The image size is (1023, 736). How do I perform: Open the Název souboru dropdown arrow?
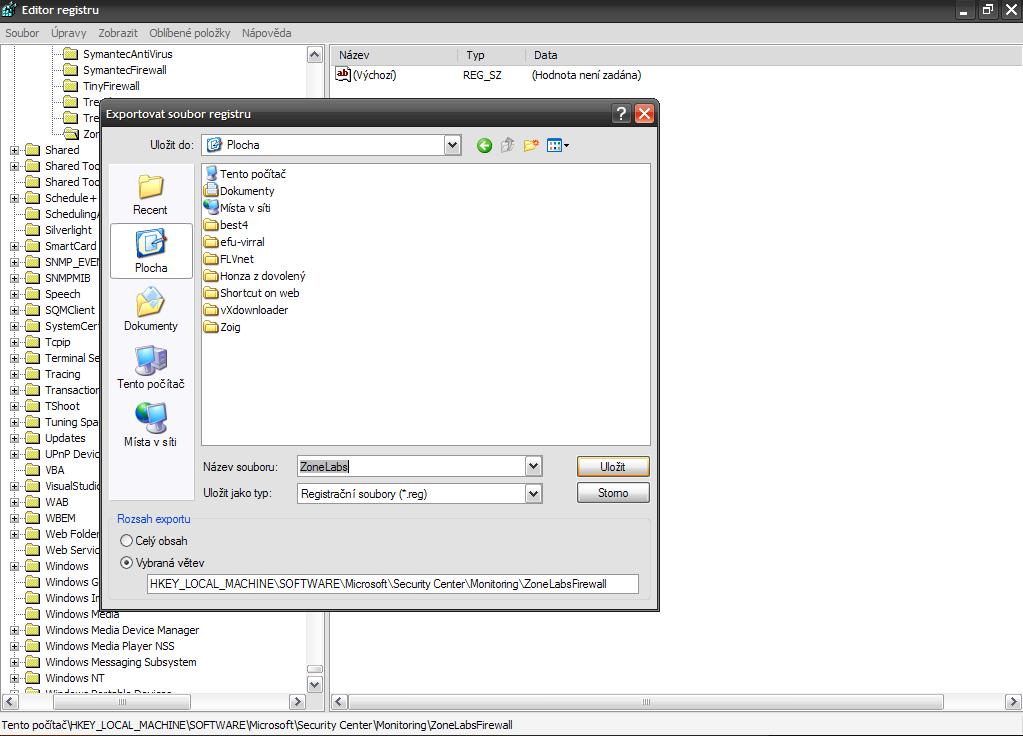tap(534, 466)
